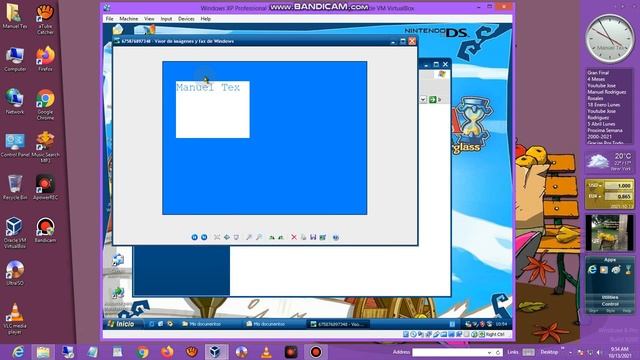Open the VirtualBox Devices menu
Screen dimensions: 640x360
pos(186,19)
